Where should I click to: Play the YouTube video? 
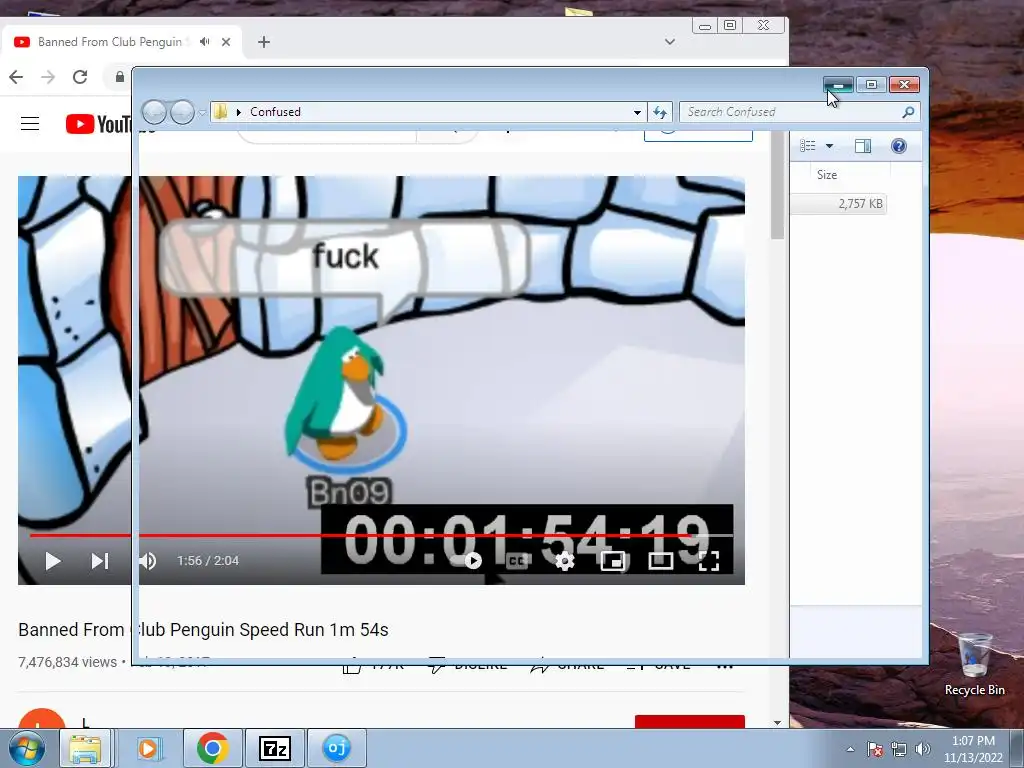[x=52, y=561]
